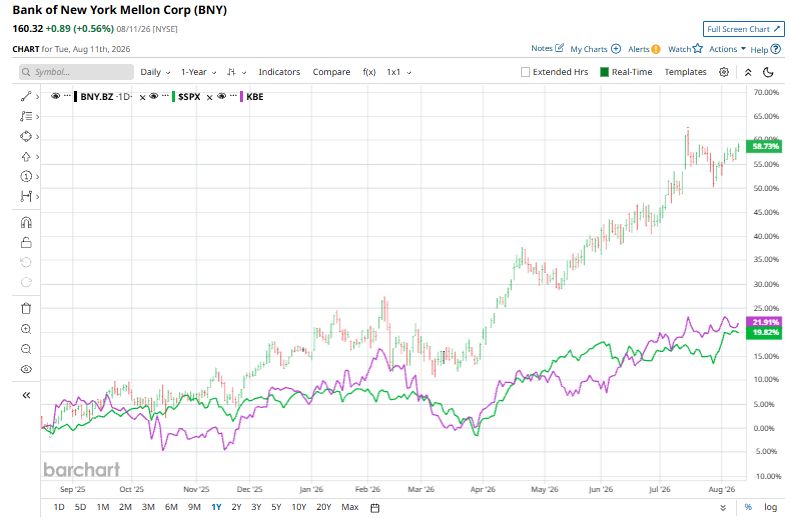
Task: Select the 9M range button
Action: pos(194,507)
